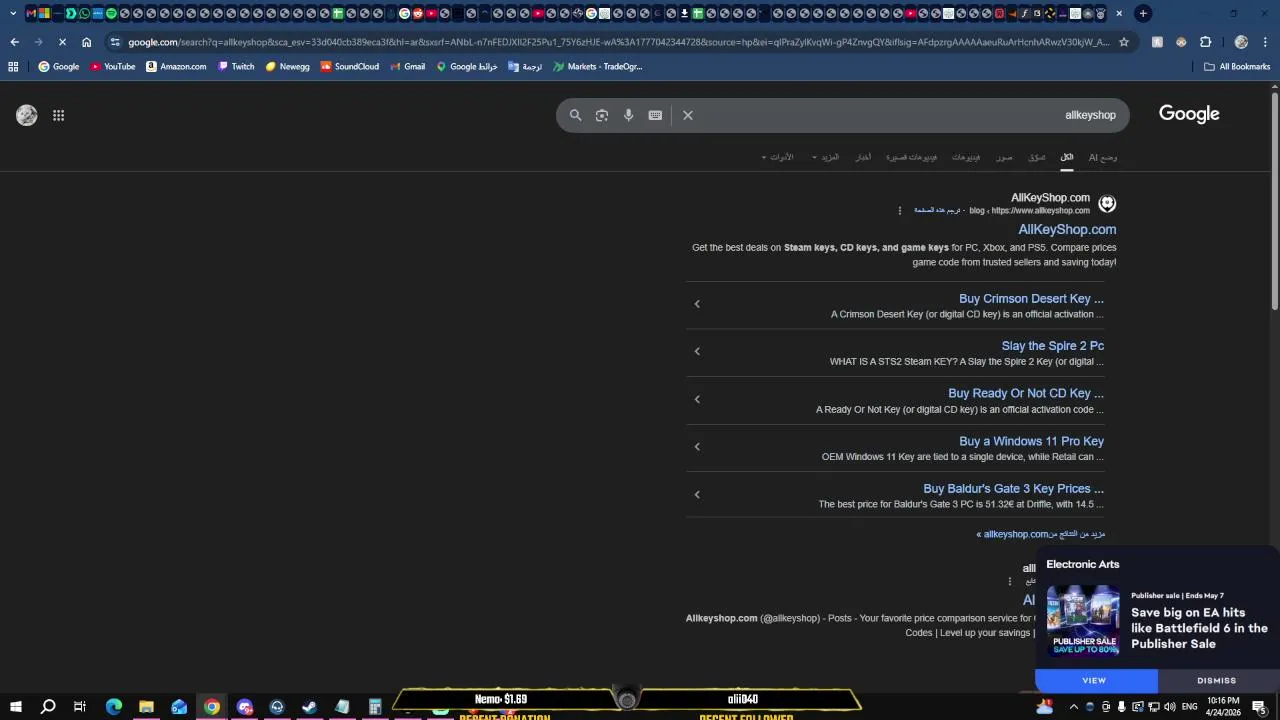
Task: Click the Chrome address bar URL
Action: tap(618, 42)
